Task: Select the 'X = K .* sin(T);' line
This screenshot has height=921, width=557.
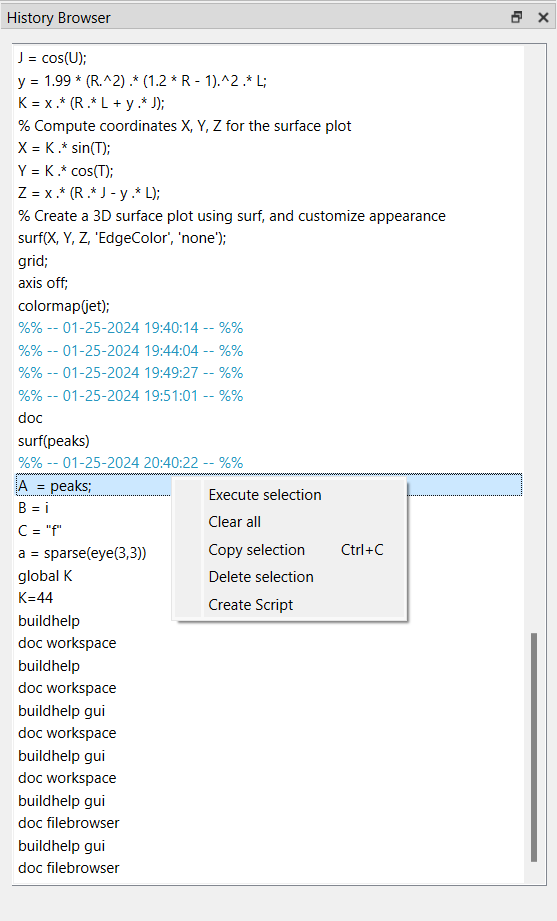Action: point(64,147)
